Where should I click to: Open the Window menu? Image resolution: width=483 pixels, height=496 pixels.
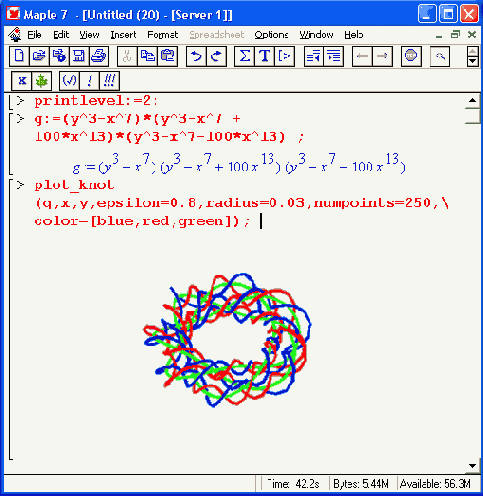point(316,35)
